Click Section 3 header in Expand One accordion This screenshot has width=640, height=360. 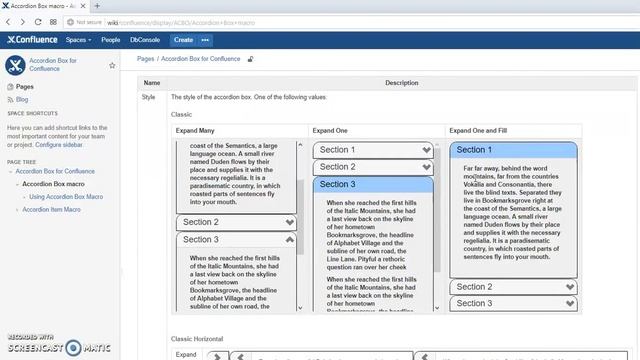point(373,184)
